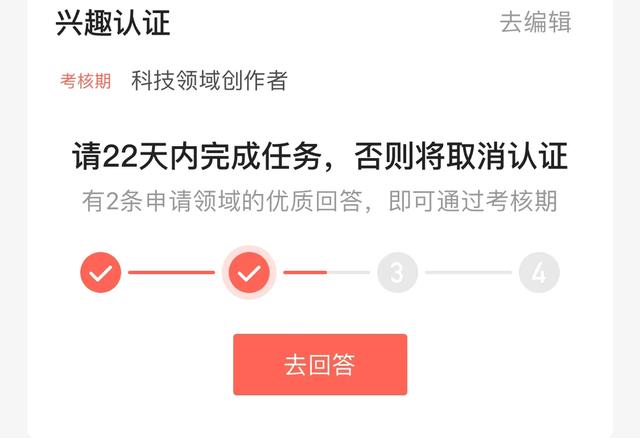Select the highlighted second checkmark step
The width and height of the screenshot is (640, 438).
[x=249, y=272]
